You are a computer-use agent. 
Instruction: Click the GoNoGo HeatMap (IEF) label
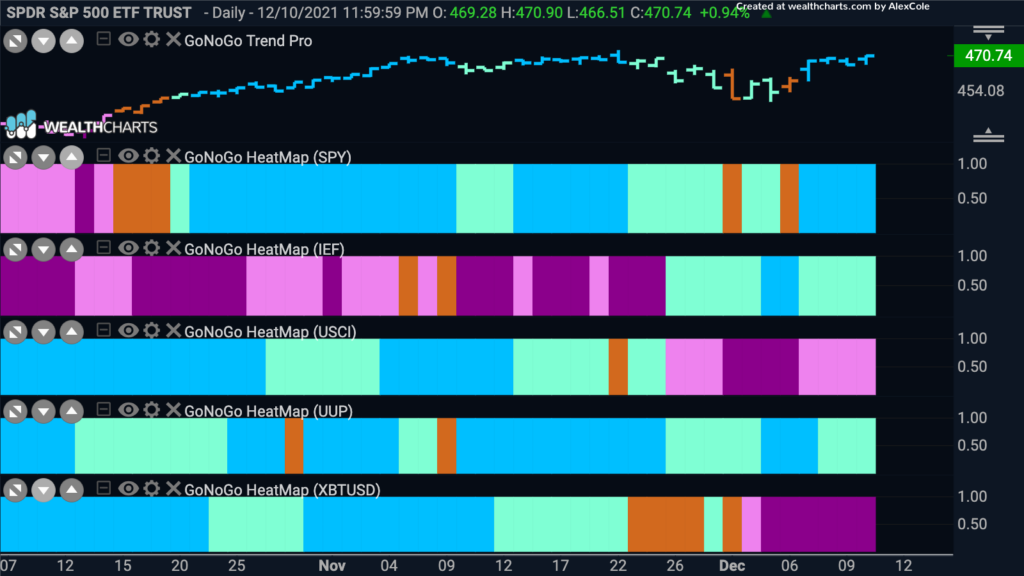tap(264, 249)
